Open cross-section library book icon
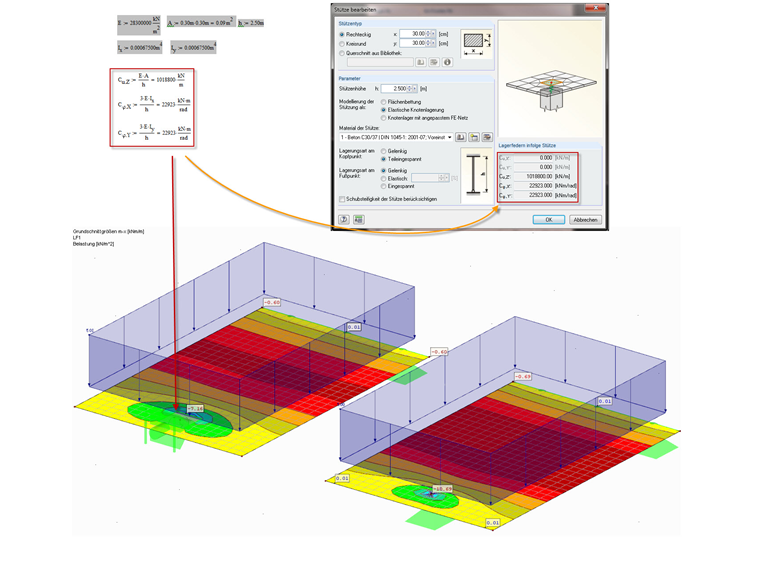Viewport: 760px width, 570px height. click(x=420, y=62)
